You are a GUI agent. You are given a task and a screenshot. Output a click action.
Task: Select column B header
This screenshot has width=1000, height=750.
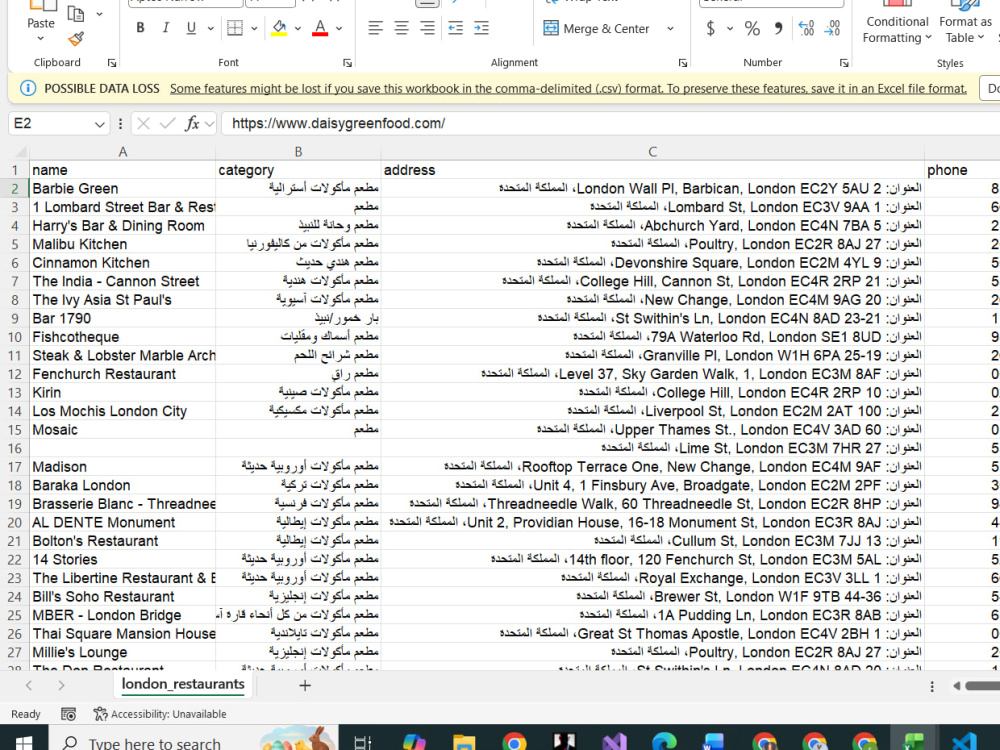click(x=298, y=152)
